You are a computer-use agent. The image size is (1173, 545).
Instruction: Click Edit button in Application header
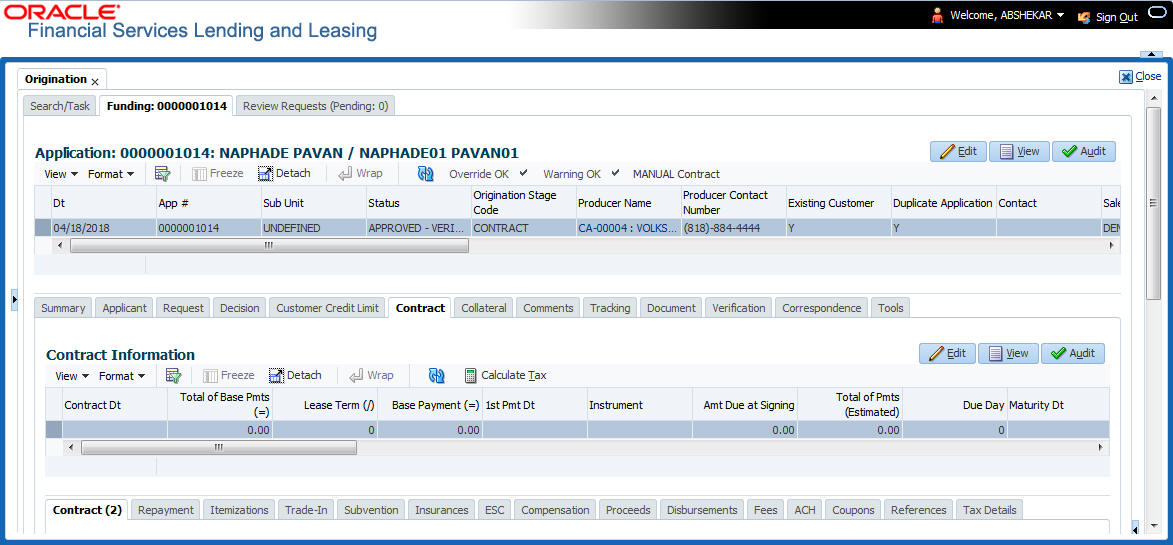958,151
